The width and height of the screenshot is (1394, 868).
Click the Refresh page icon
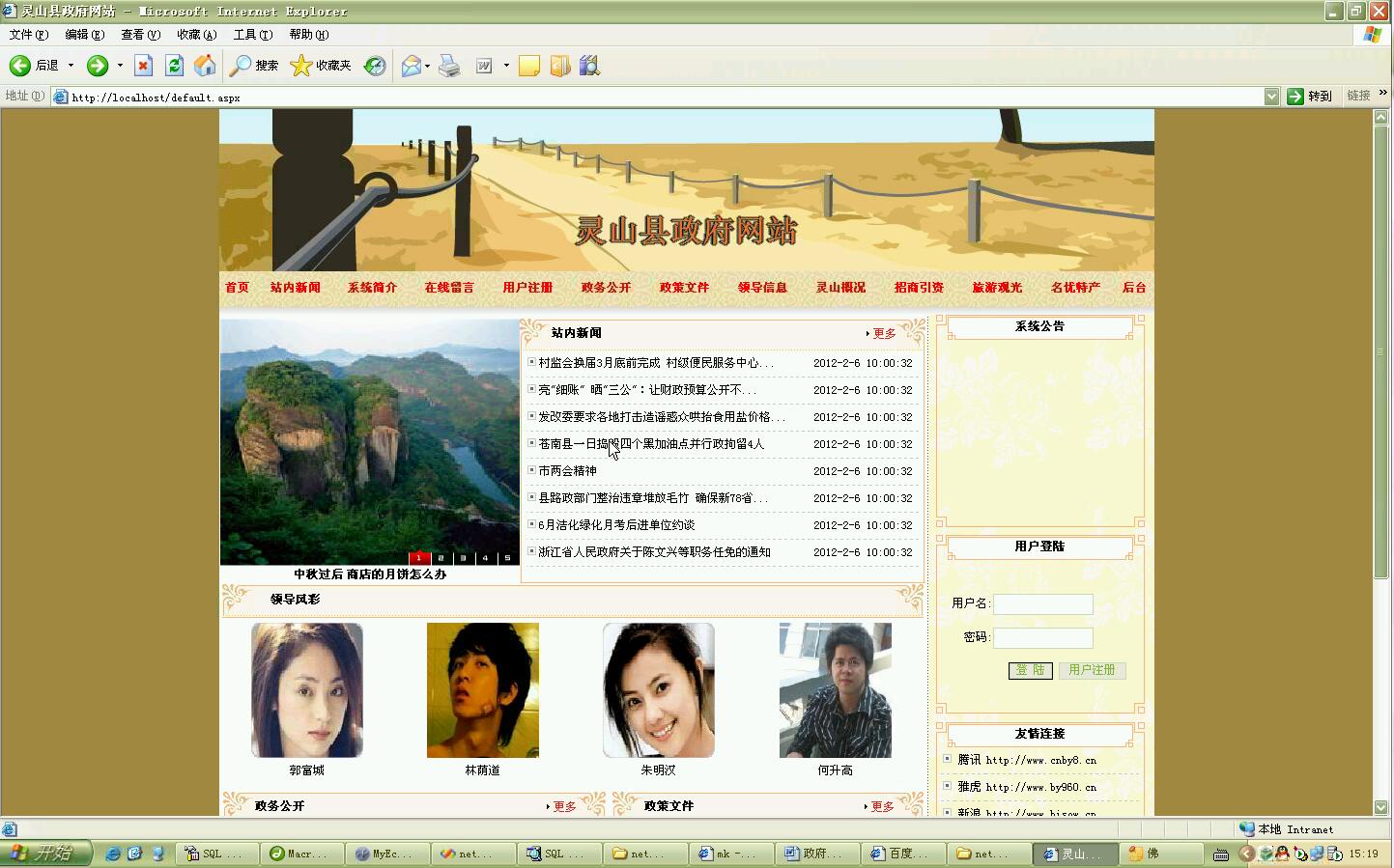coord(174,66)
